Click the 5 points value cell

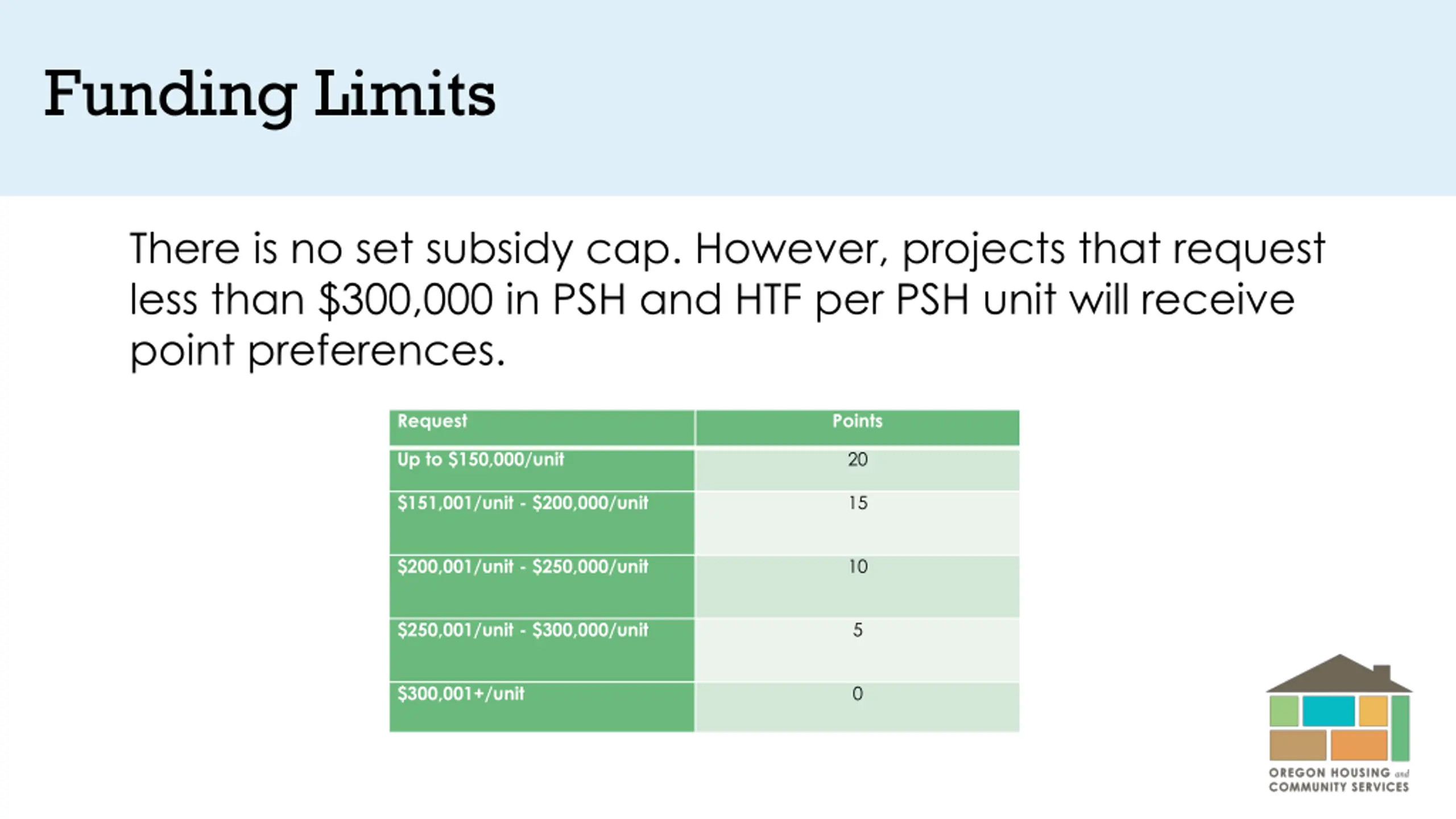pyautogui.click(x=857, y=651)
